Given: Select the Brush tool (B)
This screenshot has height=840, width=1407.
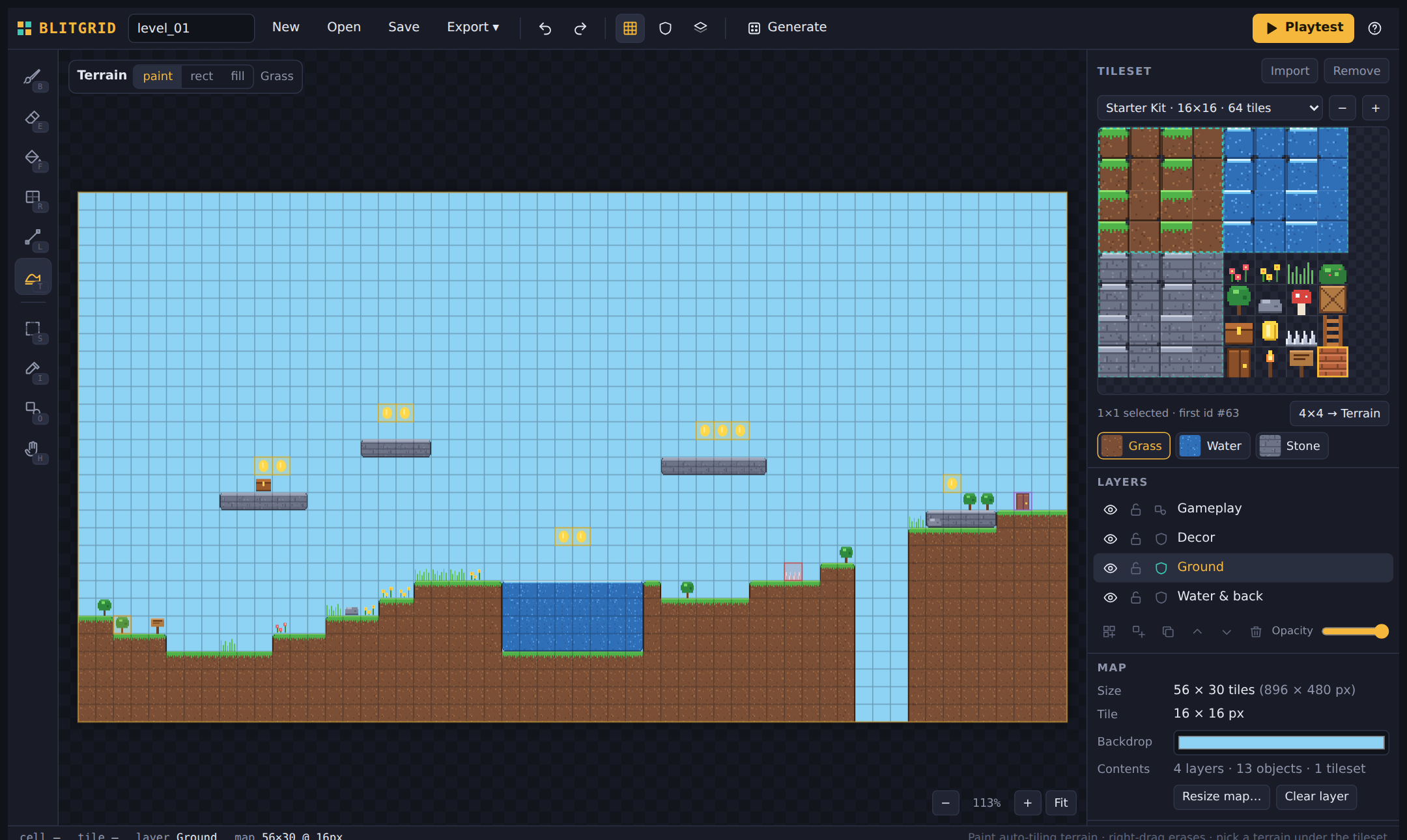Looking at the screenshot, I should click(x=33, y=77).
